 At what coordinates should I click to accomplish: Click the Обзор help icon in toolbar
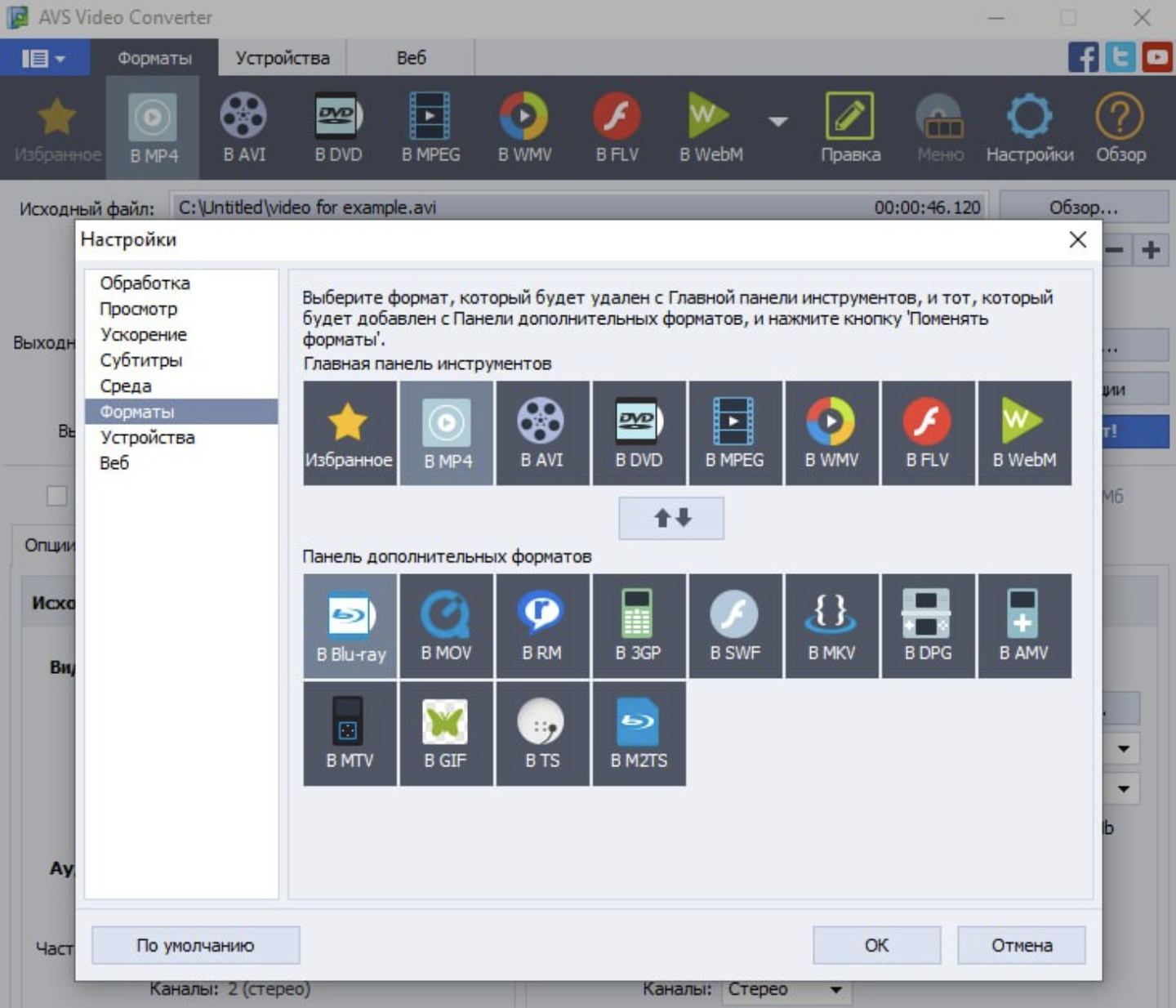click(x=1120, y=128)
